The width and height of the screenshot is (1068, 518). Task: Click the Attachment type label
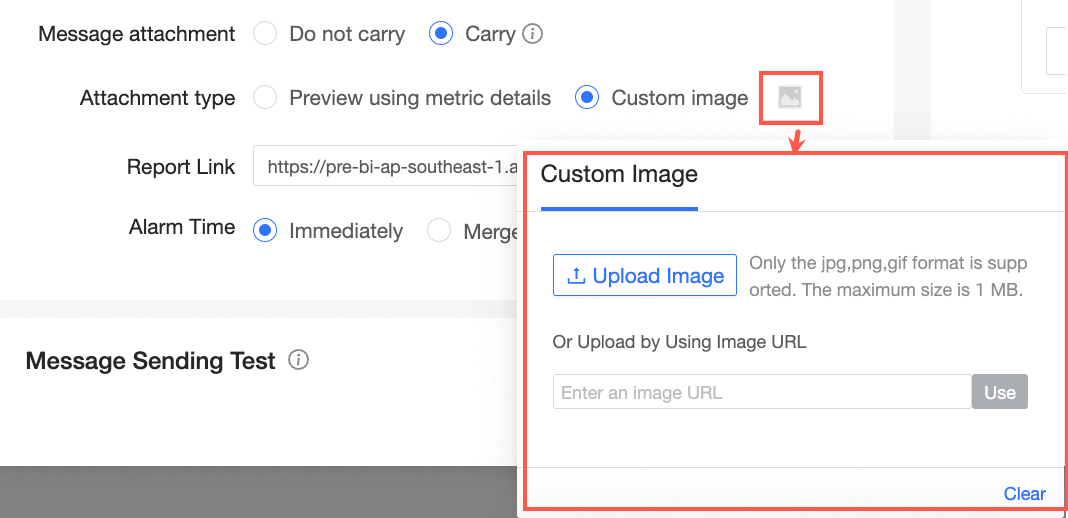pos(157,98)
